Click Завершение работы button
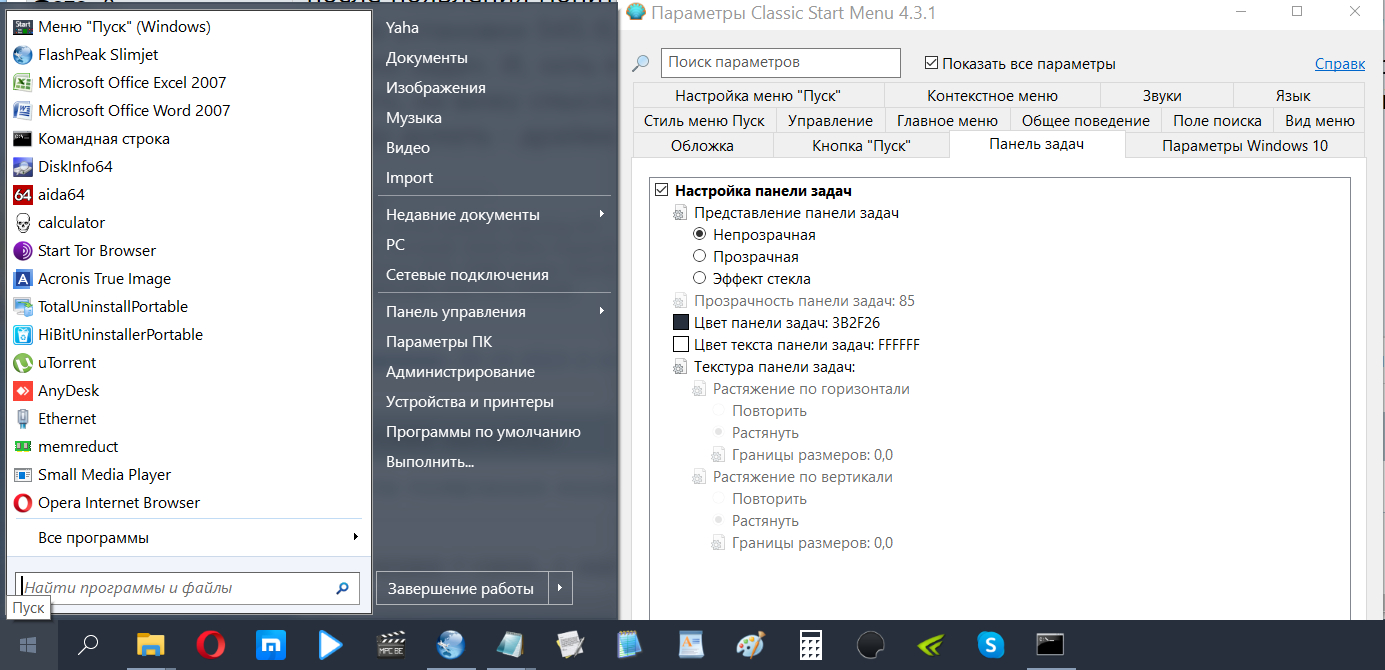The height and width of the screenshot is (670, 1385). tap(461, 588)
